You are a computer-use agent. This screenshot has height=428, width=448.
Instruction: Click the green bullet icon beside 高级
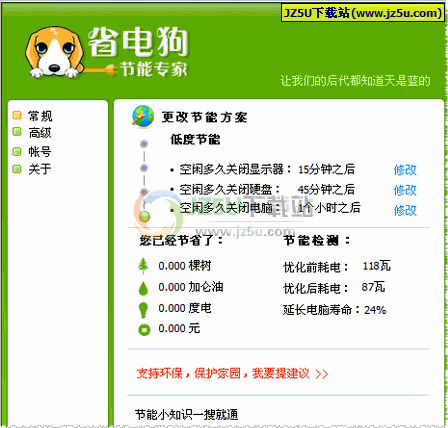coord(17,132)
